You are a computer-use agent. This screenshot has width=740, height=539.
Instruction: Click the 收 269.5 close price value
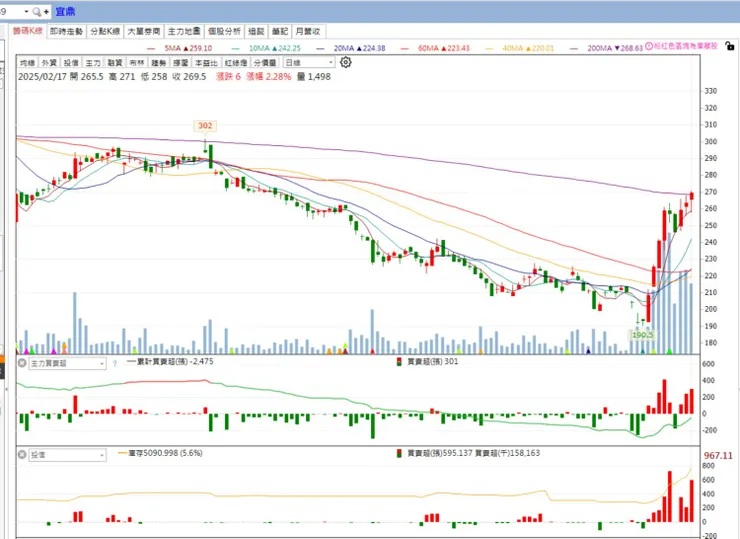click(x=189, y=76)
